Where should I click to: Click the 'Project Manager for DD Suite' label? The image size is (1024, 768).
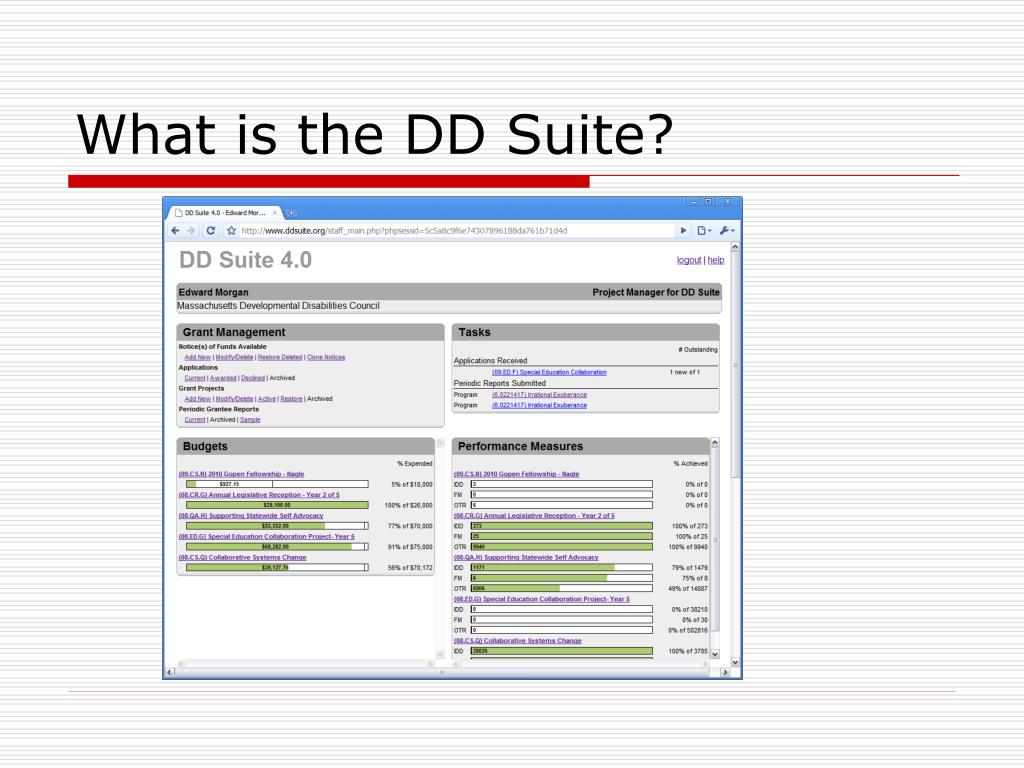click(656, 293)
